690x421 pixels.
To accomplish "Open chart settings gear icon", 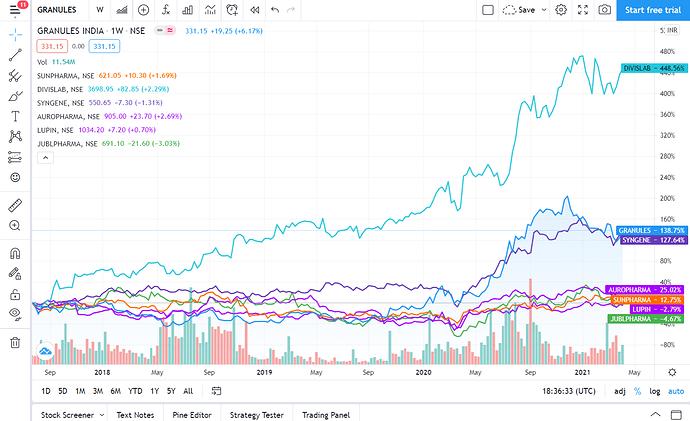I will 561,10.
